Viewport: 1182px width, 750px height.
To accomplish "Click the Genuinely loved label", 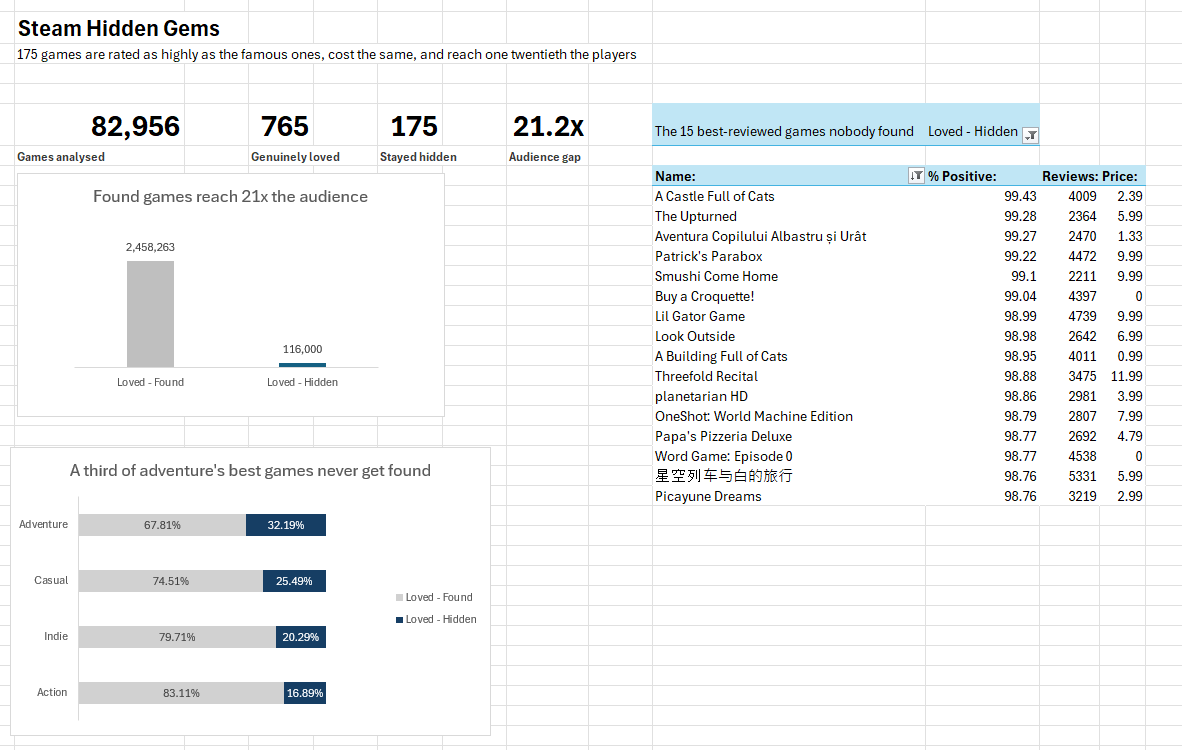I will 296,157.
